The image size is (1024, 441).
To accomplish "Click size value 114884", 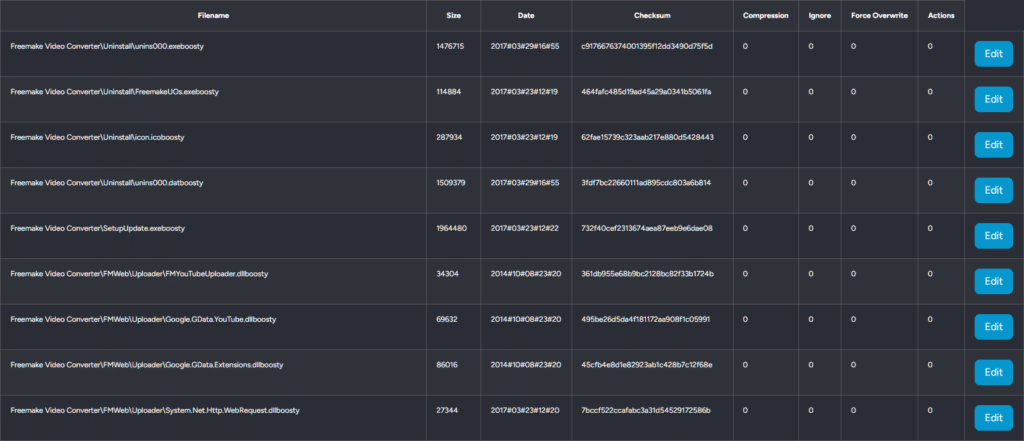I will (449, 92).
